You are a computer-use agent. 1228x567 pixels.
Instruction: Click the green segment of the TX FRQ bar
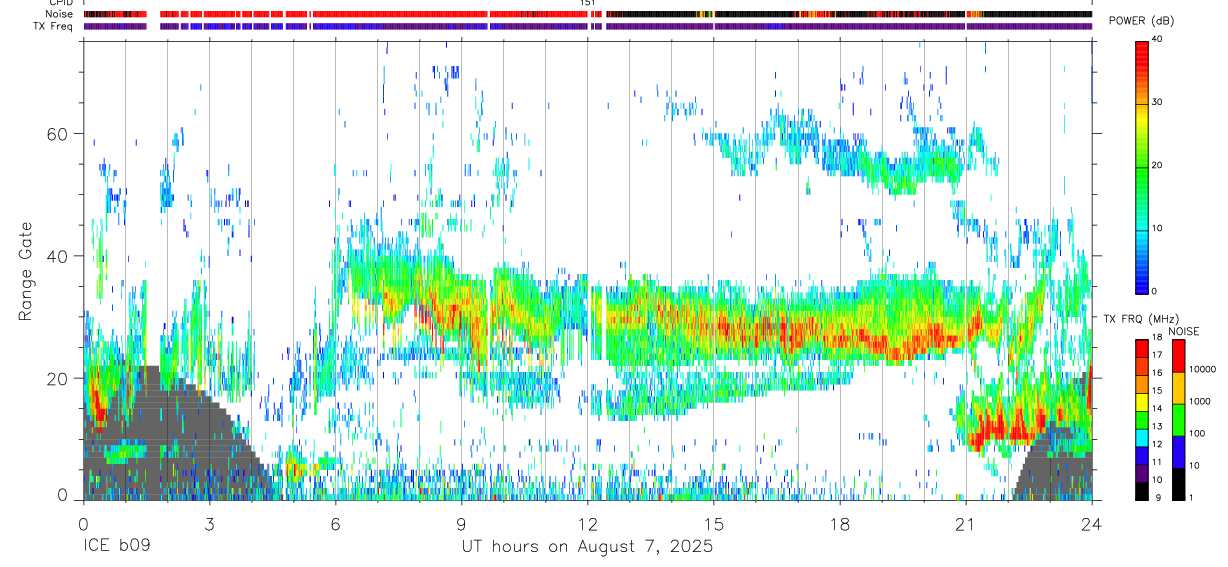coord(1142,420)
